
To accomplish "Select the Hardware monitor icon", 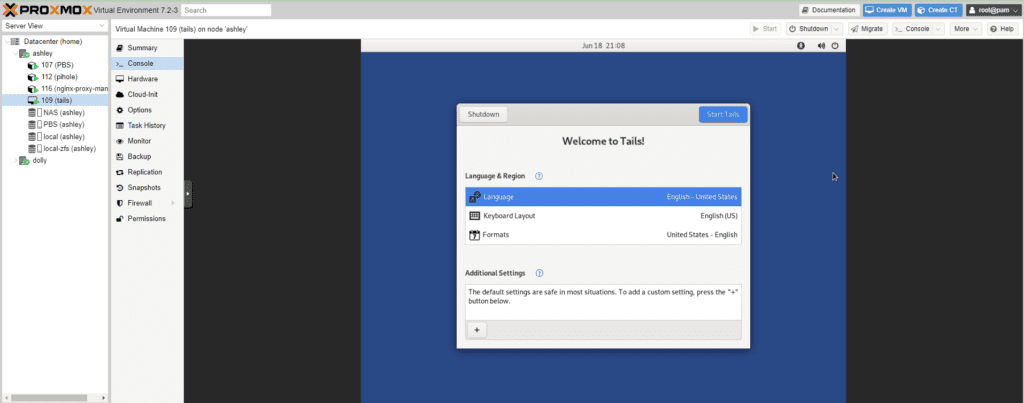I will tap(120, 79).
